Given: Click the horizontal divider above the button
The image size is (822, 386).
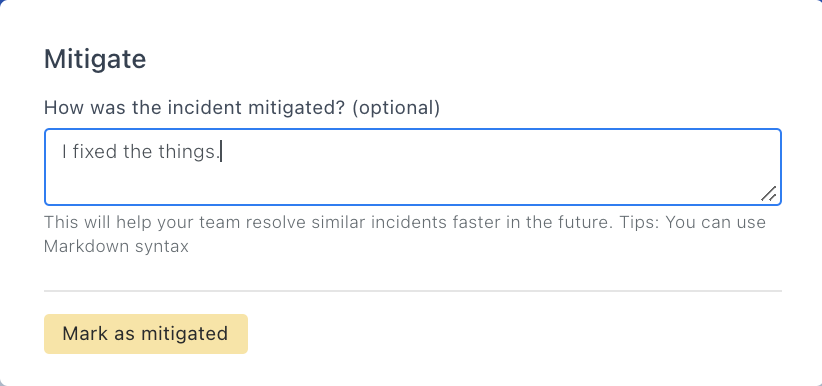Looking at the screenshot, I should coord(413,291).
